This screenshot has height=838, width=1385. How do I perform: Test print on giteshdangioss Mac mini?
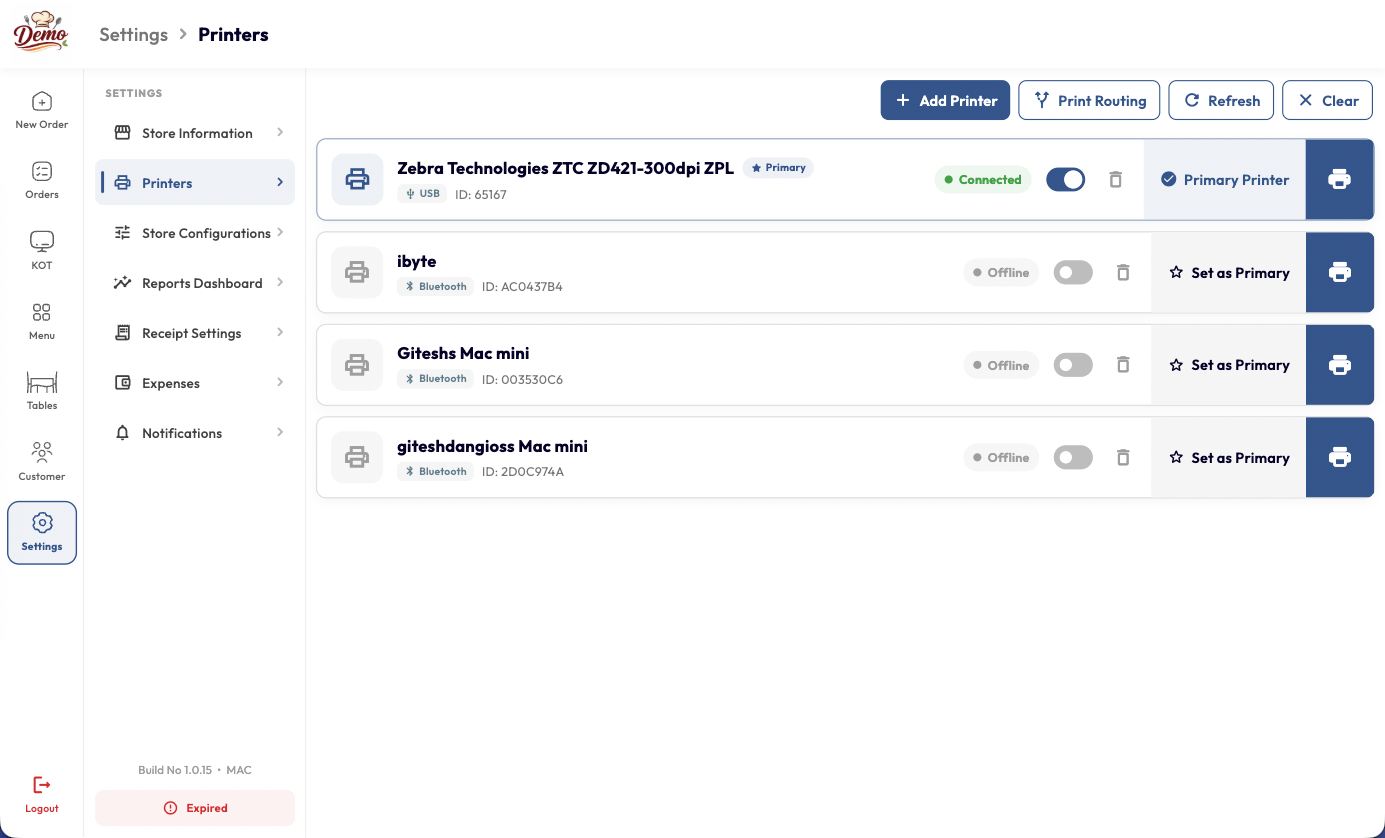(x=1340, y=457)
